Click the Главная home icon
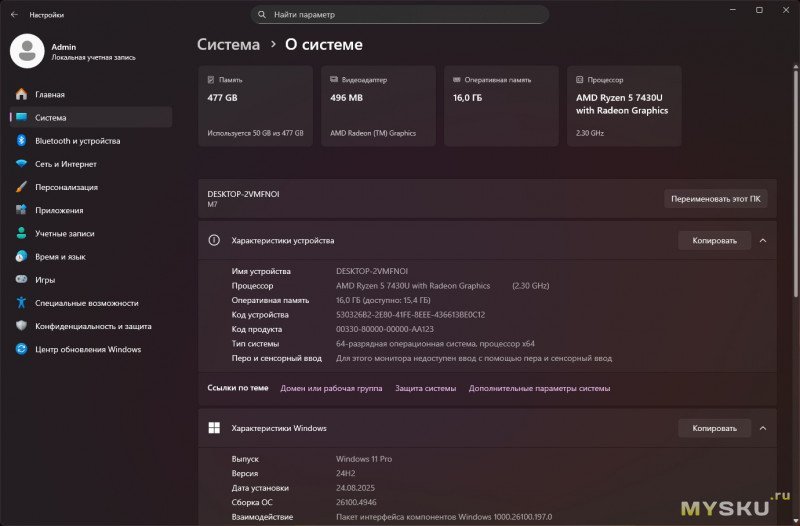 21,94
